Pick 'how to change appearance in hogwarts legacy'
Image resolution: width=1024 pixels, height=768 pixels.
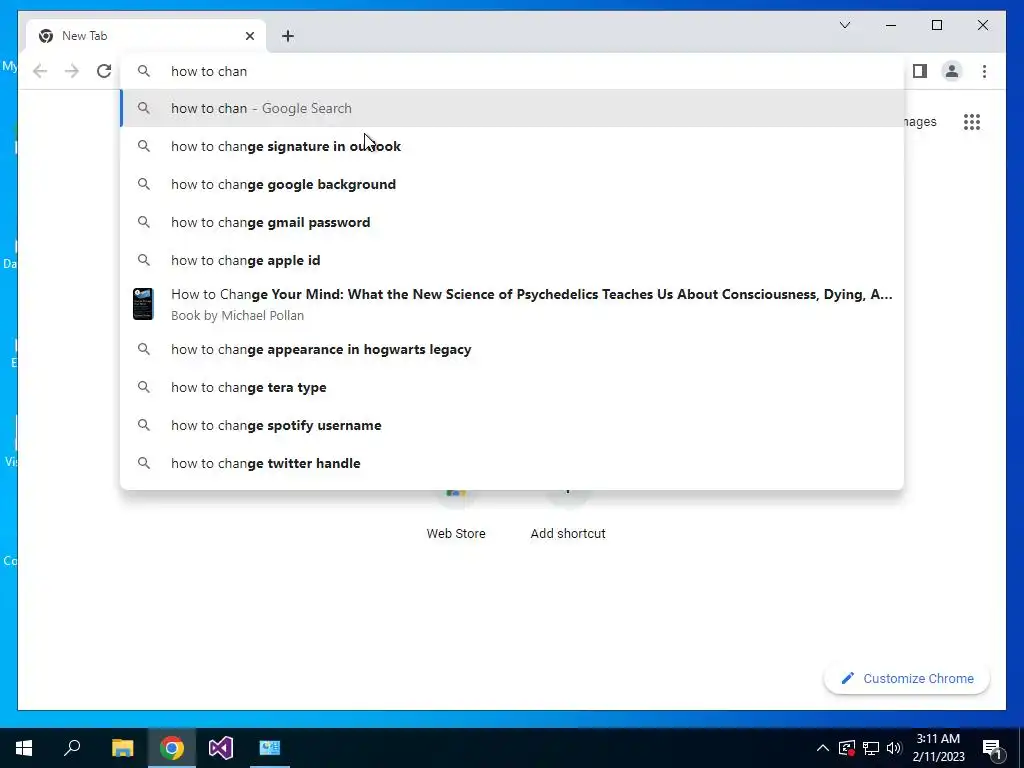512,349
